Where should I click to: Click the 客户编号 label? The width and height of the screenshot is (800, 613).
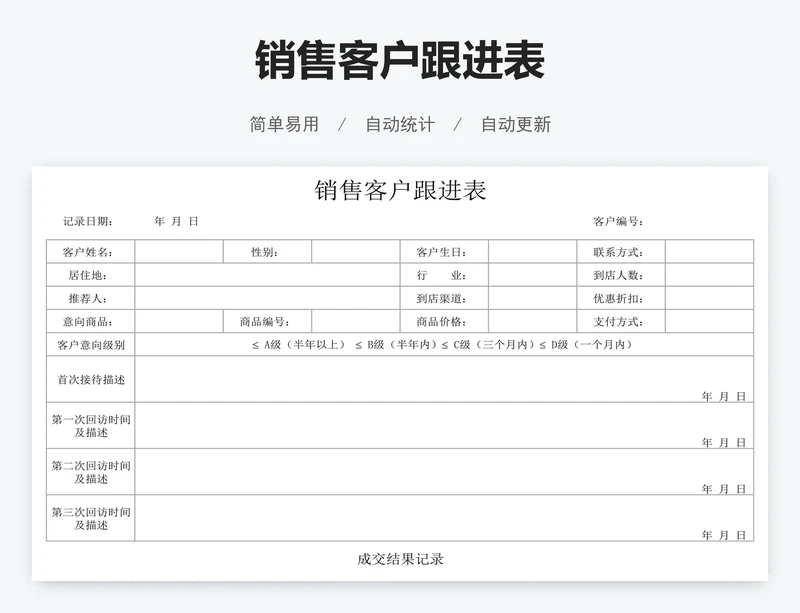tap(618, 221)
